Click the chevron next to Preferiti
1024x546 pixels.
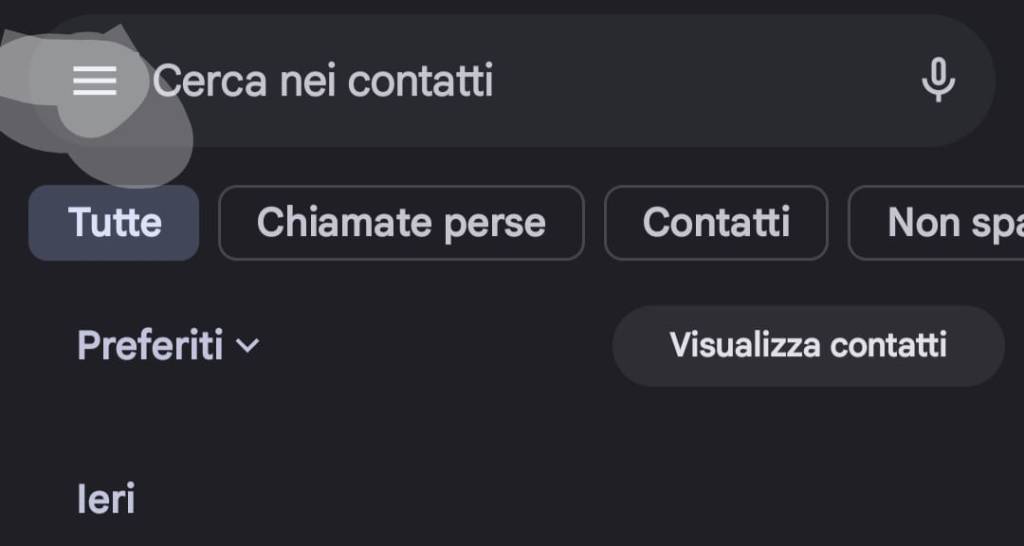pos(247,346)
